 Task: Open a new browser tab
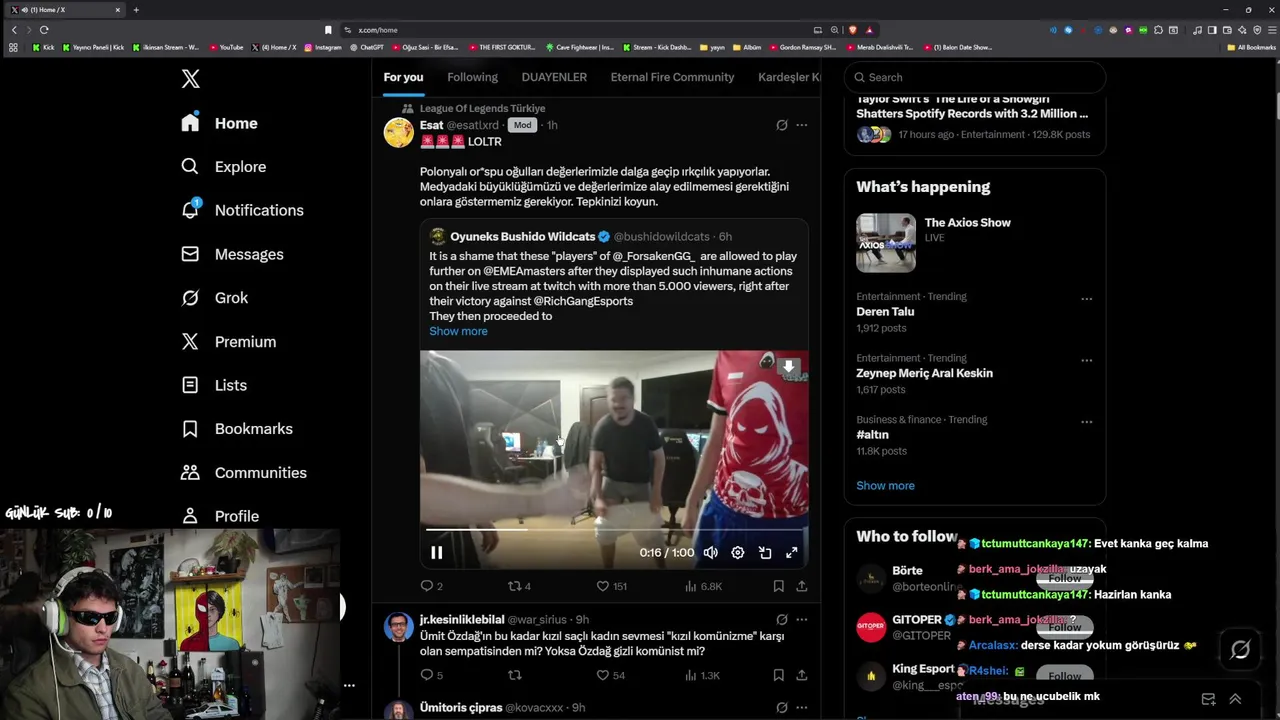point(136,10)
